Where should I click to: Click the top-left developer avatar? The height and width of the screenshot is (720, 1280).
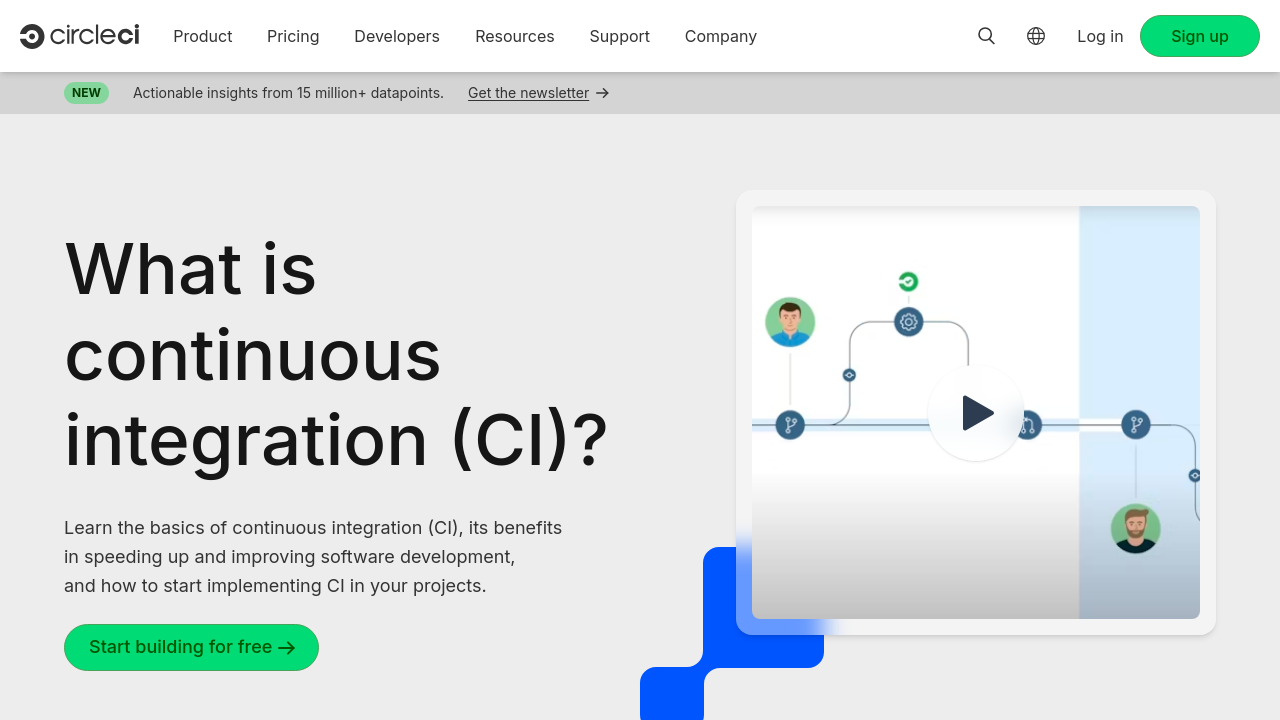click(790, 322)
